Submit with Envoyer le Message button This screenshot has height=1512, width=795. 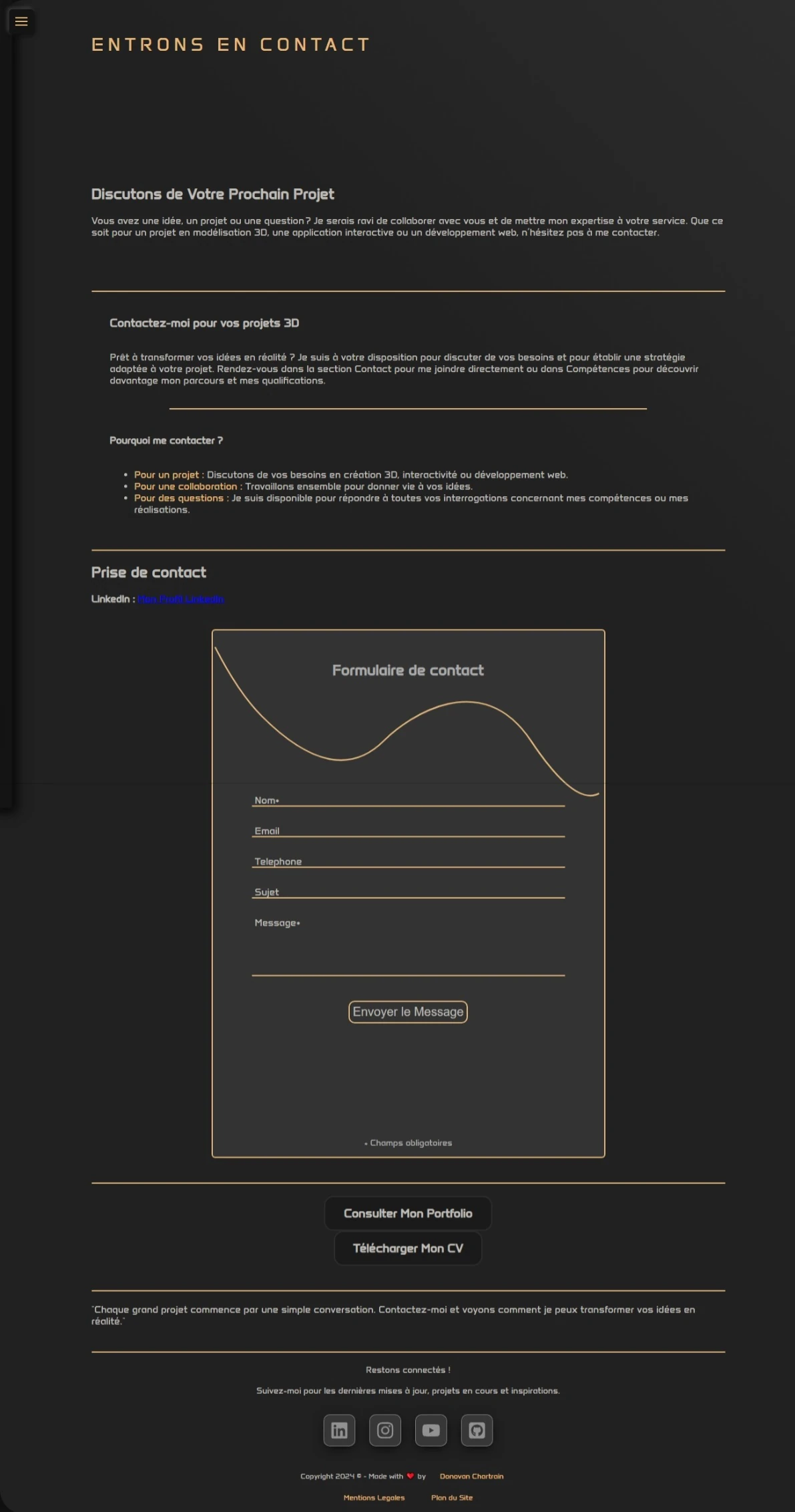408,1012
